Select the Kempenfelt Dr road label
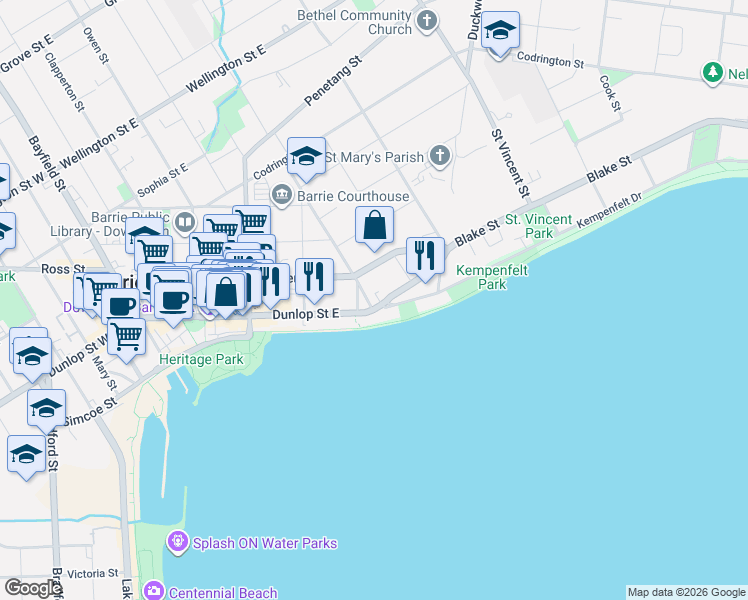The image size is (748, 600). [609, 210]
